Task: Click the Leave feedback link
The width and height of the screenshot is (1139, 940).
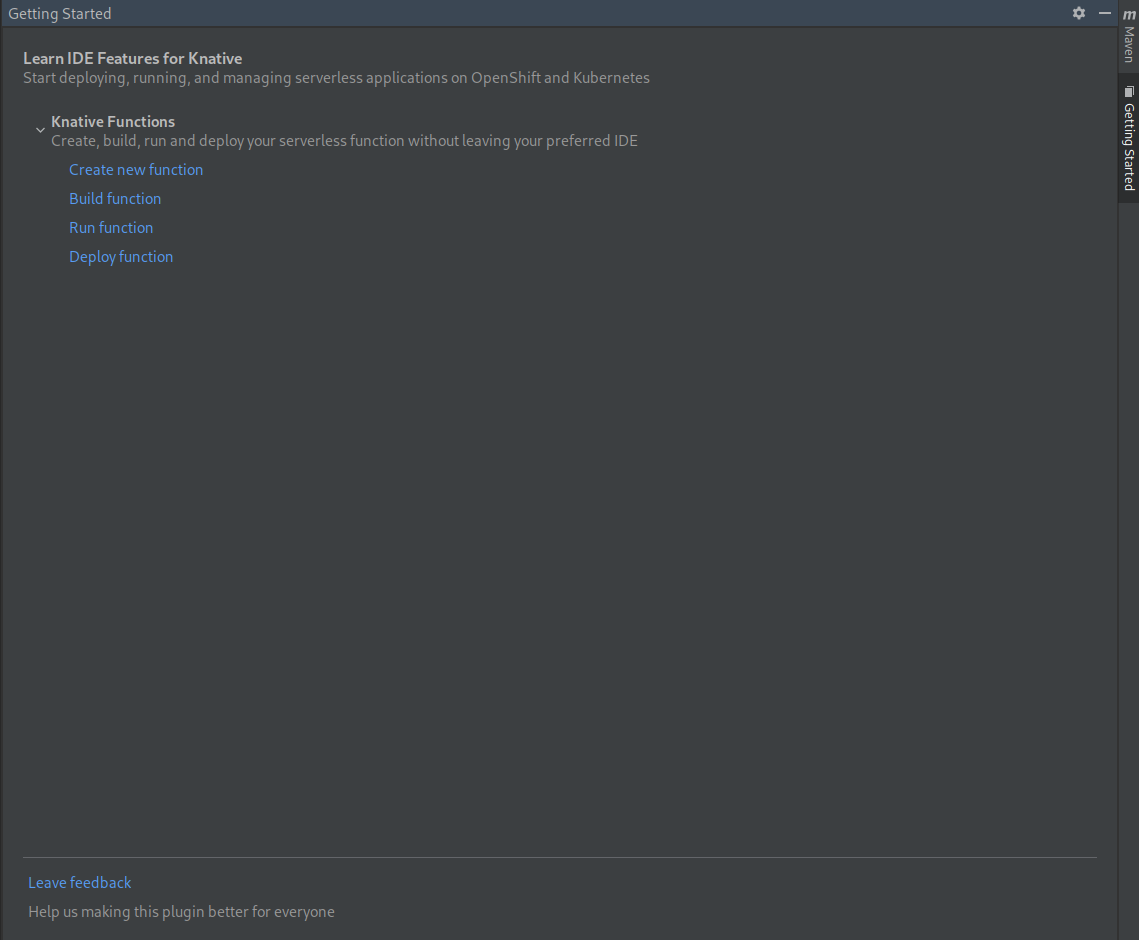Action: (80, 883)
